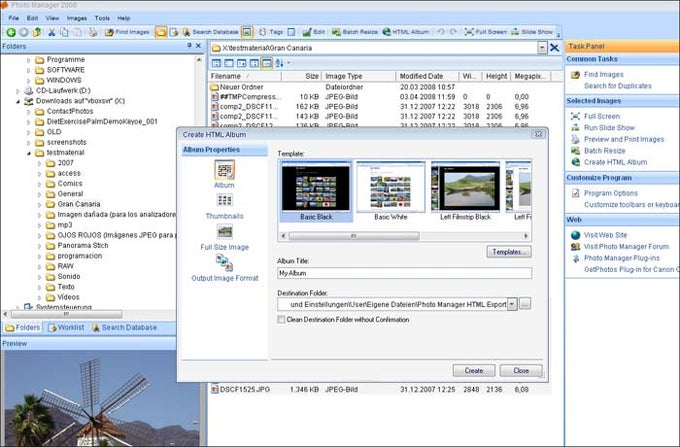
Task: Switch to the Folders tab
Action: [23, 328]
